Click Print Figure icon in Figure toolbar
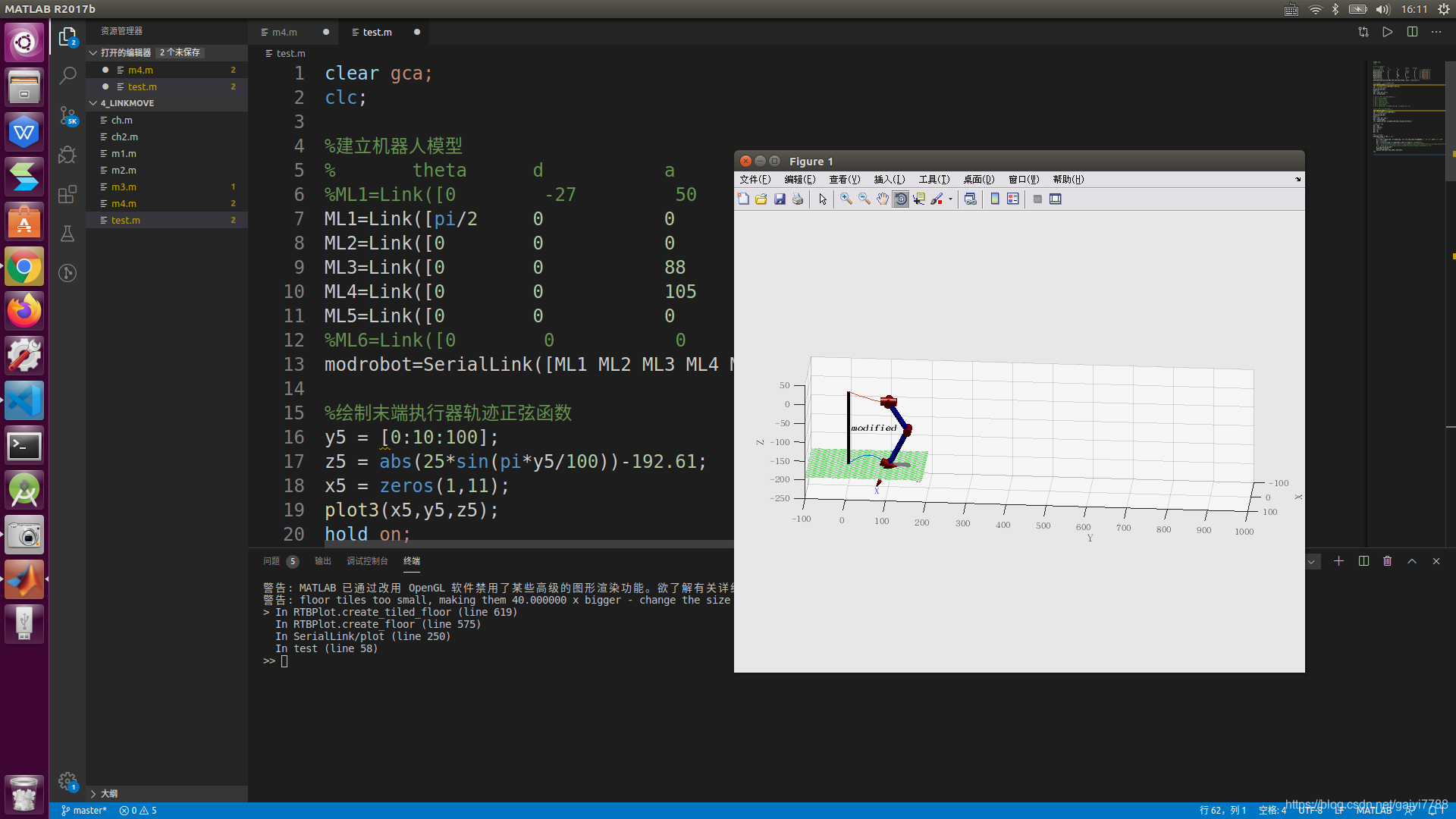1456x819 pixels. [798, 199]
